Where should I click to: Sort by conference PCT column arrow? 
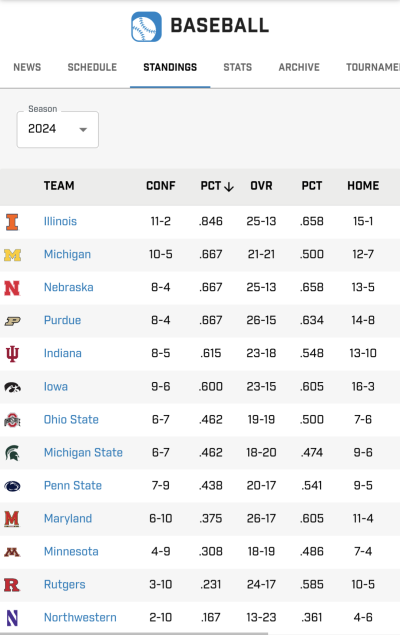point(229,186)
